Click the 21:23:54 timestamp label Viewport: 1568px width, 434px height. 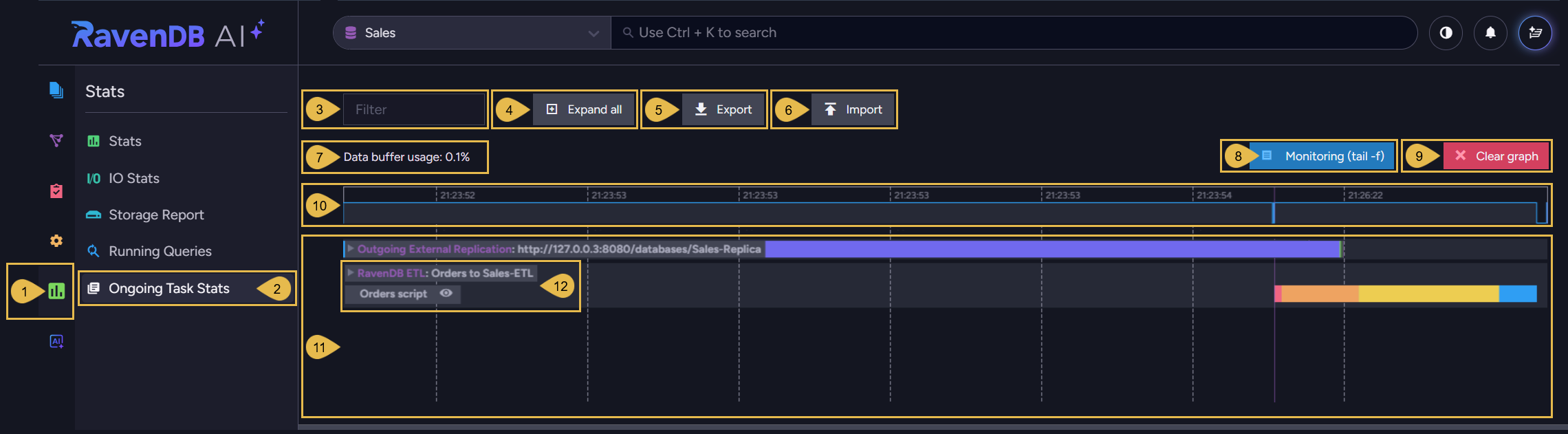[1214, 195]
